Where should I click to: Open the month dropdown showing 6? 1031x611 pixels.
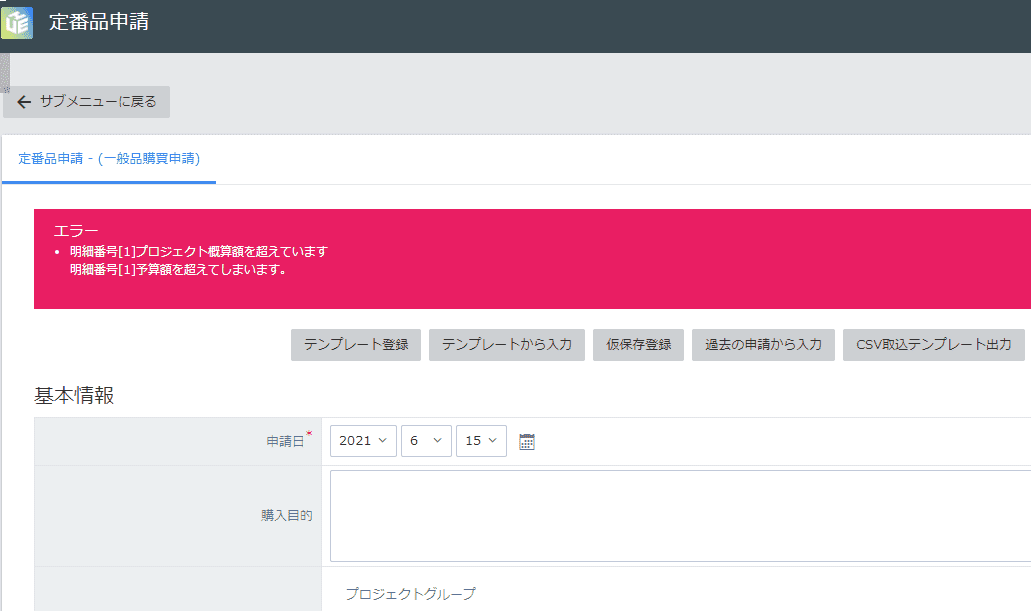click(426, 440)
